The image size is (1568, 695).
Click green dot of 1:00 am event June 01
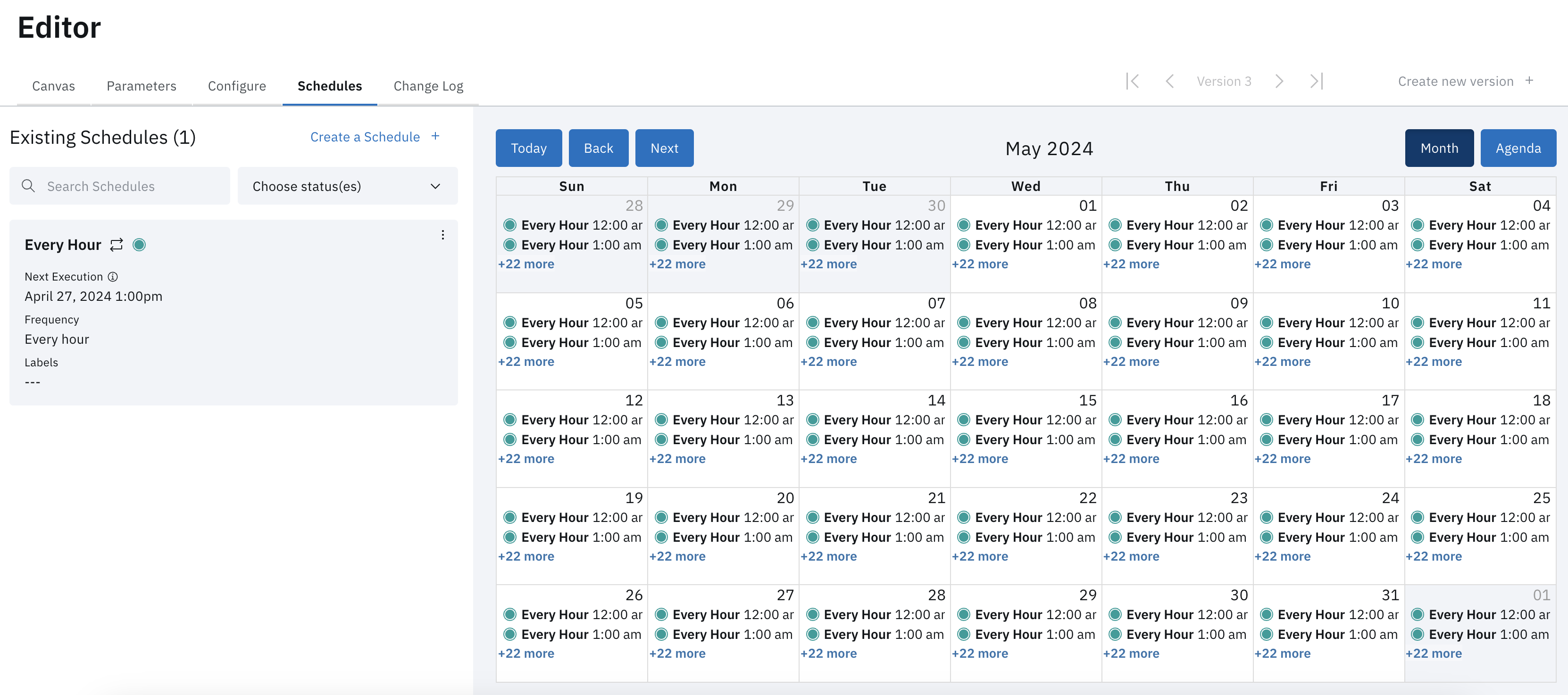tap(1417, 634)
